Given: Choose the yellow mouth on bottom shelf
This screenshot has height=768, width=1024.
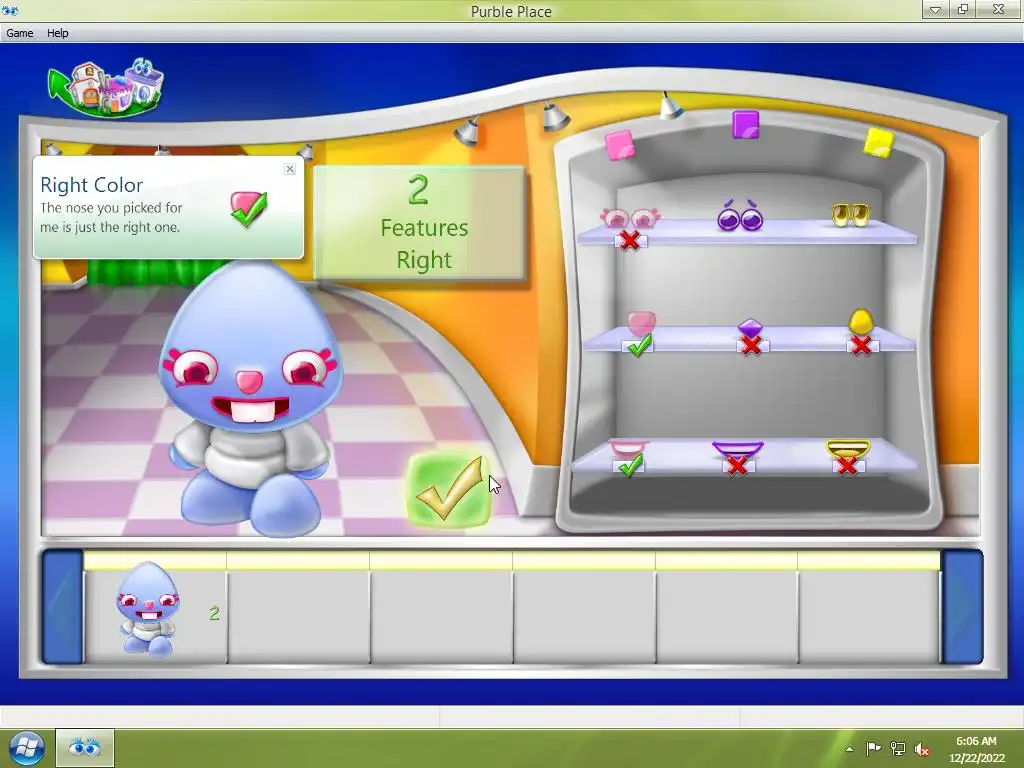Looking at the screenshot, I should pos(847,449).
